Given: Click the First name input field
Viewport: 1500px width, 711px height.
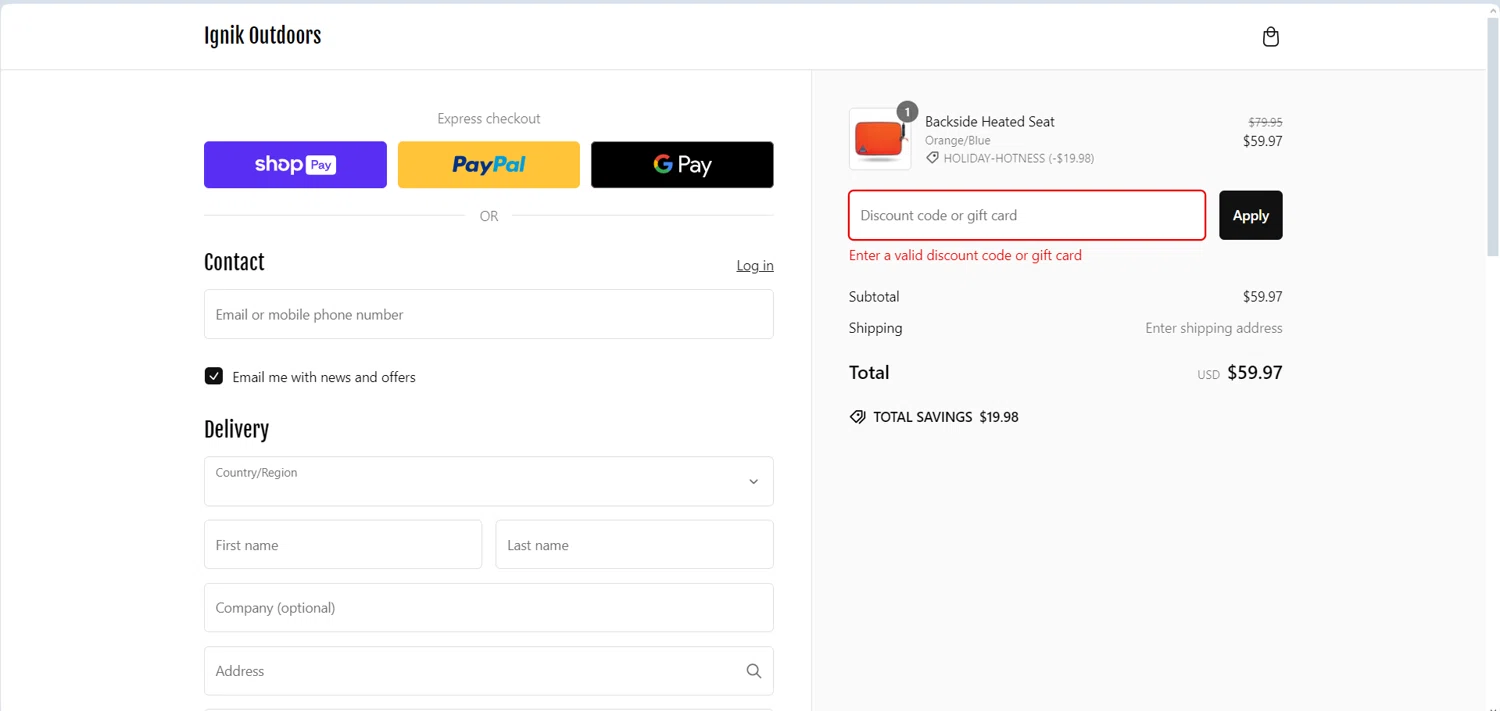Looking at the screenshot, I should 342,545.
